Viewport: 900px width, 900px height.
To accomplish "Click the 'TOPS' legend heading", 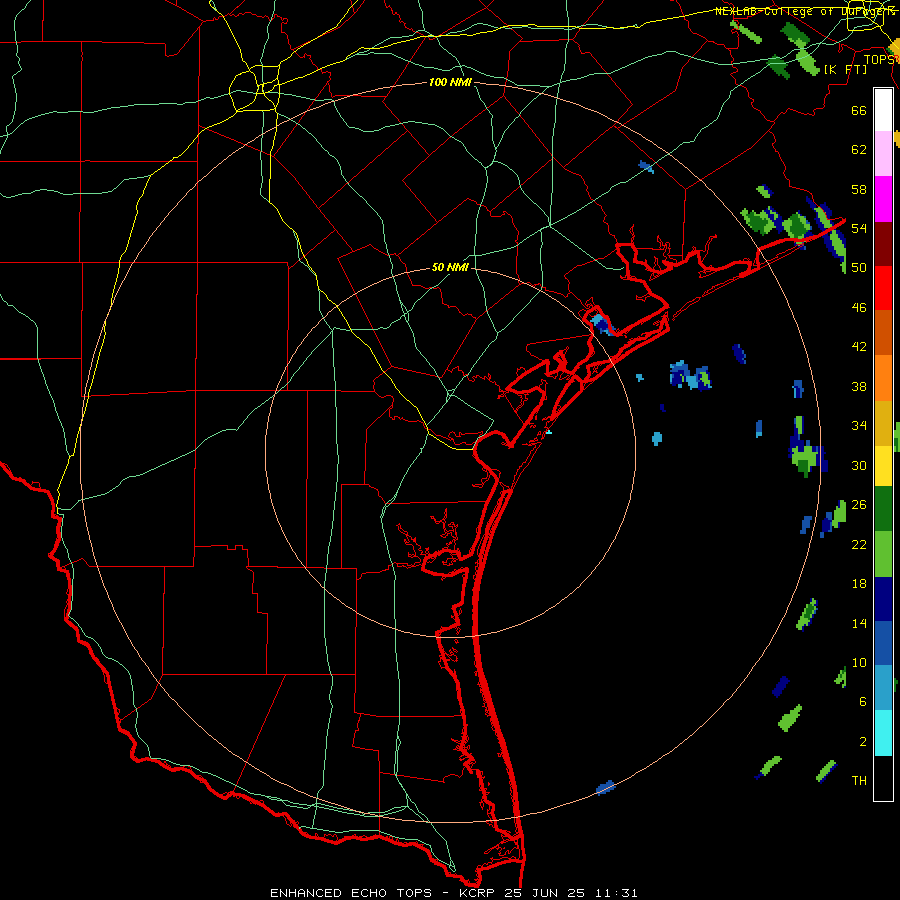I will (880, 60).
